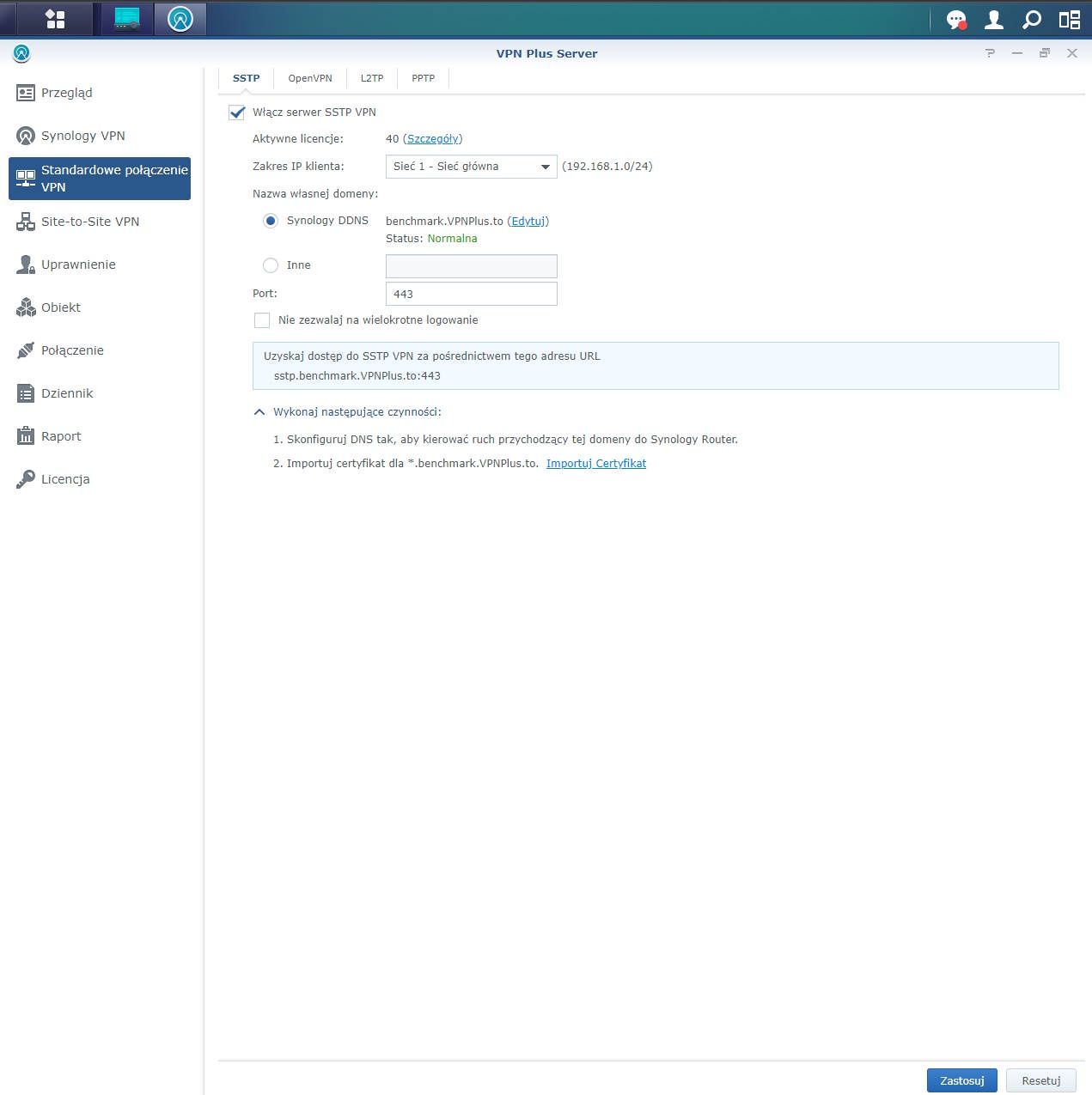Click the Synology VPN sidebar icon
1092x1095 pixels.
[26, 136]
